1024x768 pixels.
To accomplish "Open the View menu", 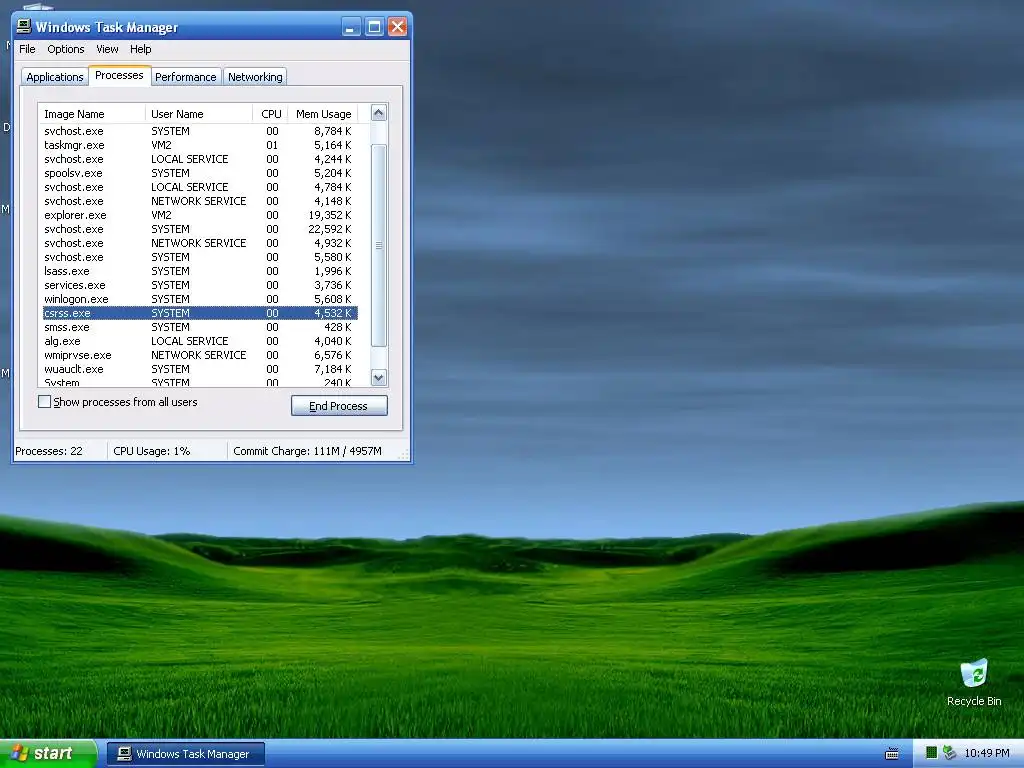I will coord(107,49).
